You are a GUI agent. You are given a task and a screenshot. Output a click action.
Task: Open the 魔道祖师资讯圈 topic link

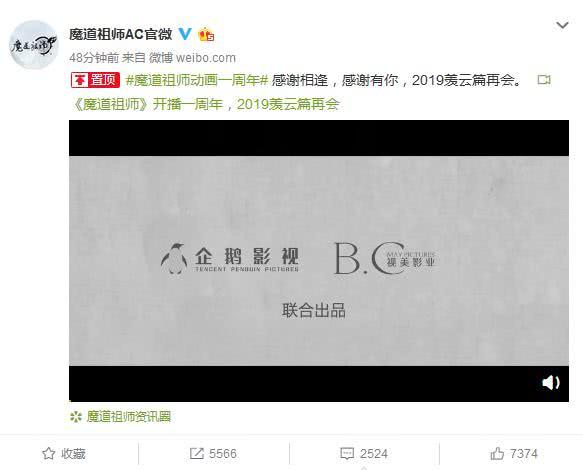click(129, 416)
